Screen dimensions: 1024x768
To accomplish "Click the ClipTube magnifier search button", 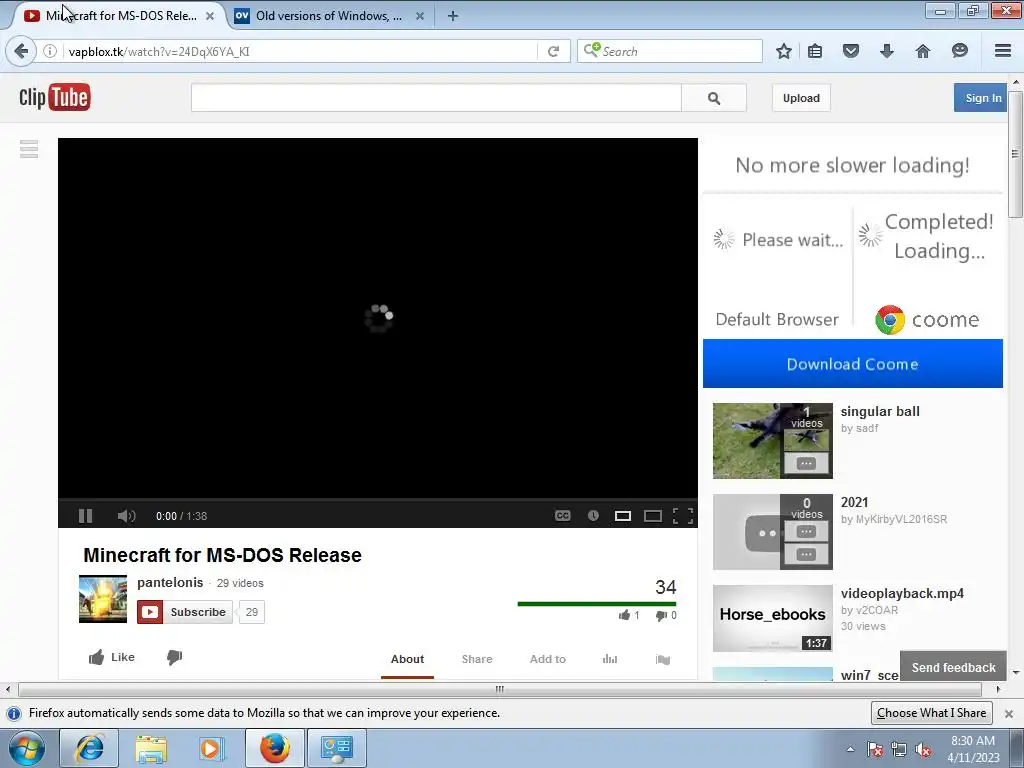I will (714, 98).
